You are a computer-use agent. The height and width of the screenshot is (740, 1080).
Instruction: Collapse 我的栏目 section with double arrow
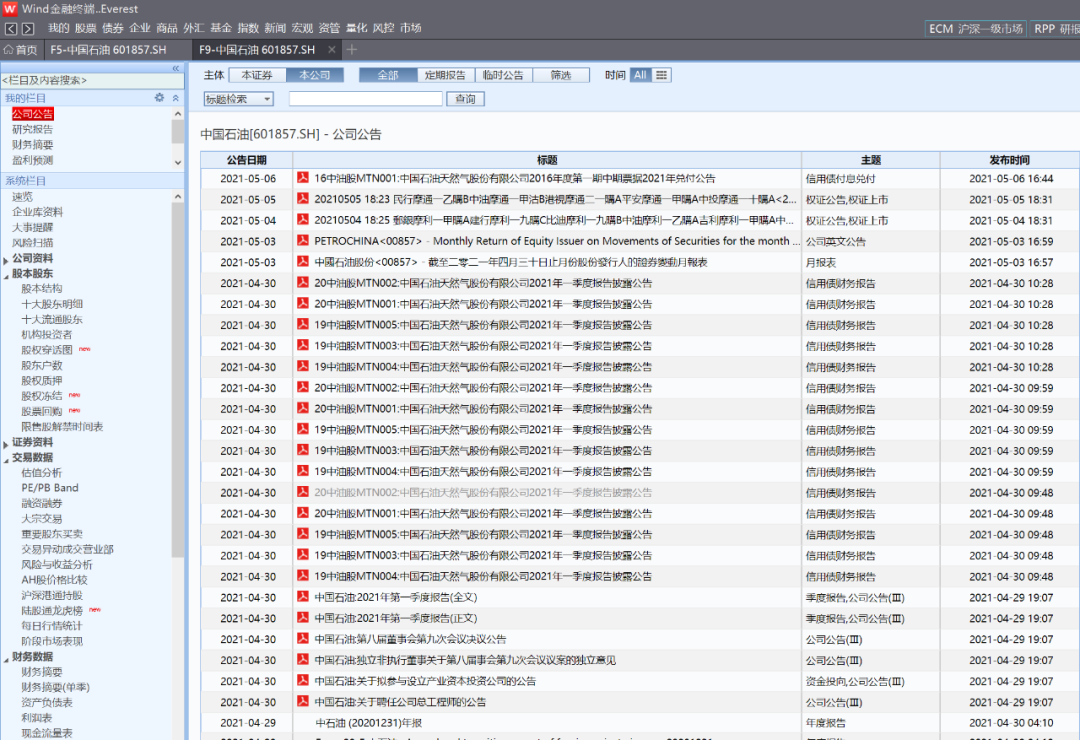176,98
